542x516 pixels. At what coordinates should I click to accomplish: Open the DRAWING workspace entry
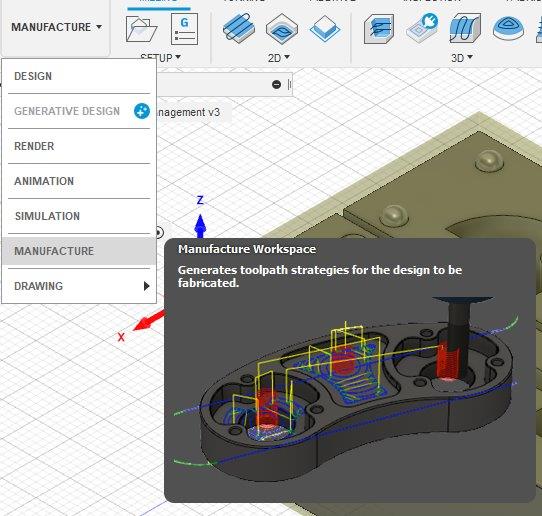pyautogui.click(x=79, y=286)
